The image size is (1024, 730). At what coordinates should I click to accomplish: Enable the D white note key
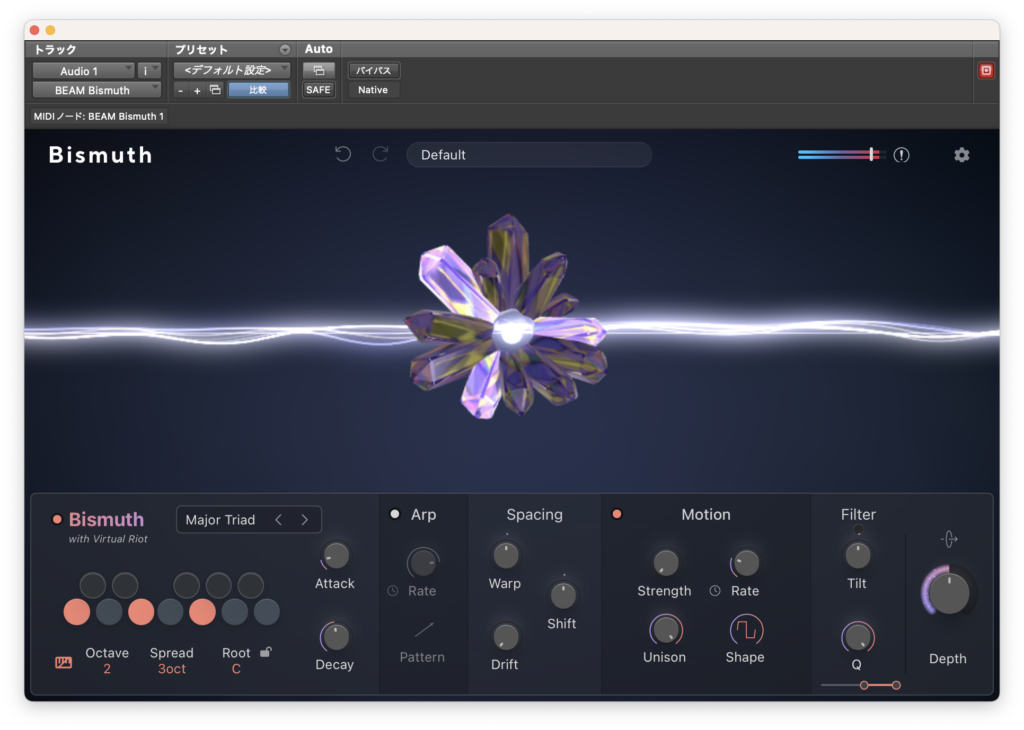pos(108,612)
